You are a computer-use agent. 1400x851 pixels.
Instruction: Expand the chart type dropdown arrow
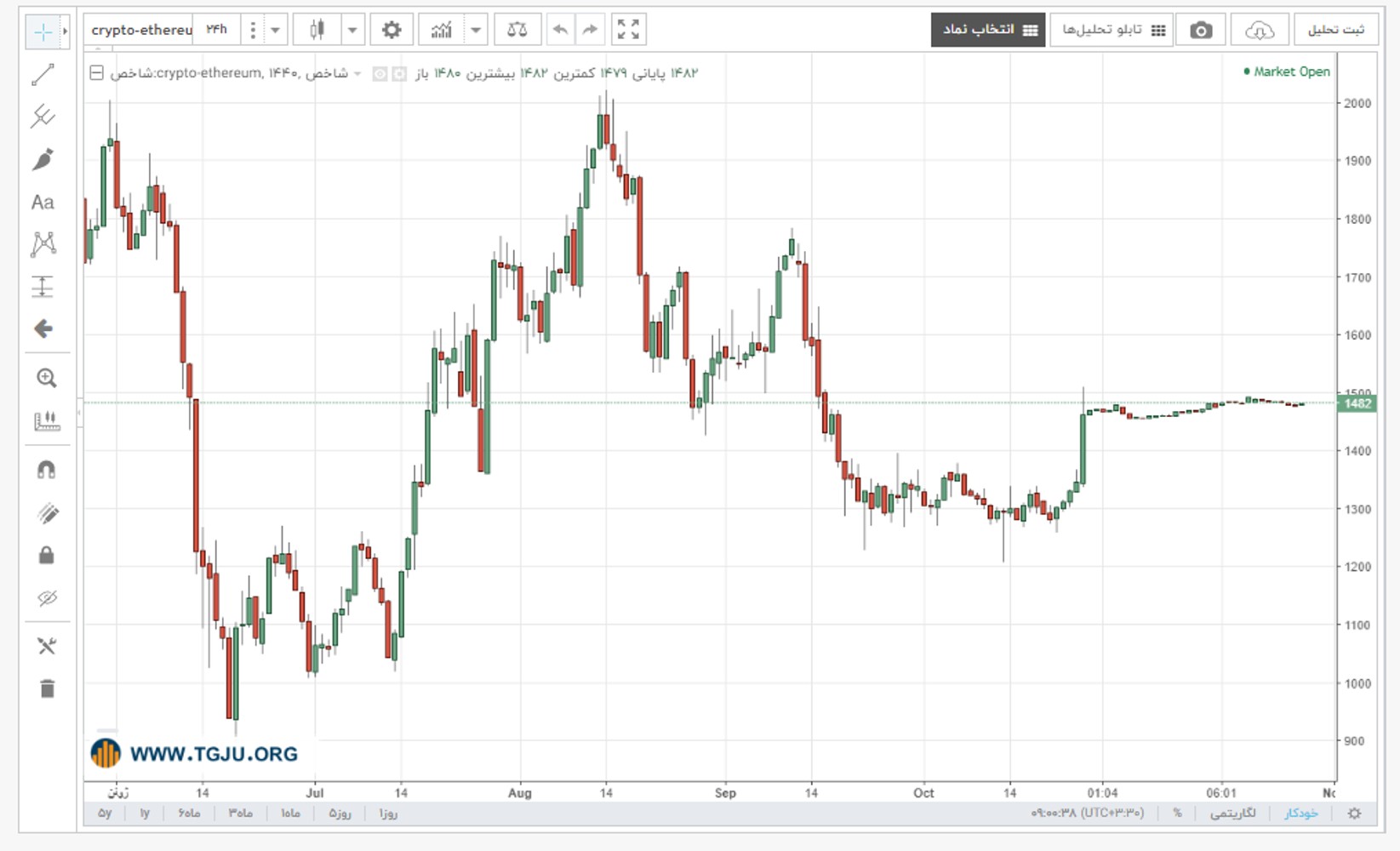click(x=352, y=30)
